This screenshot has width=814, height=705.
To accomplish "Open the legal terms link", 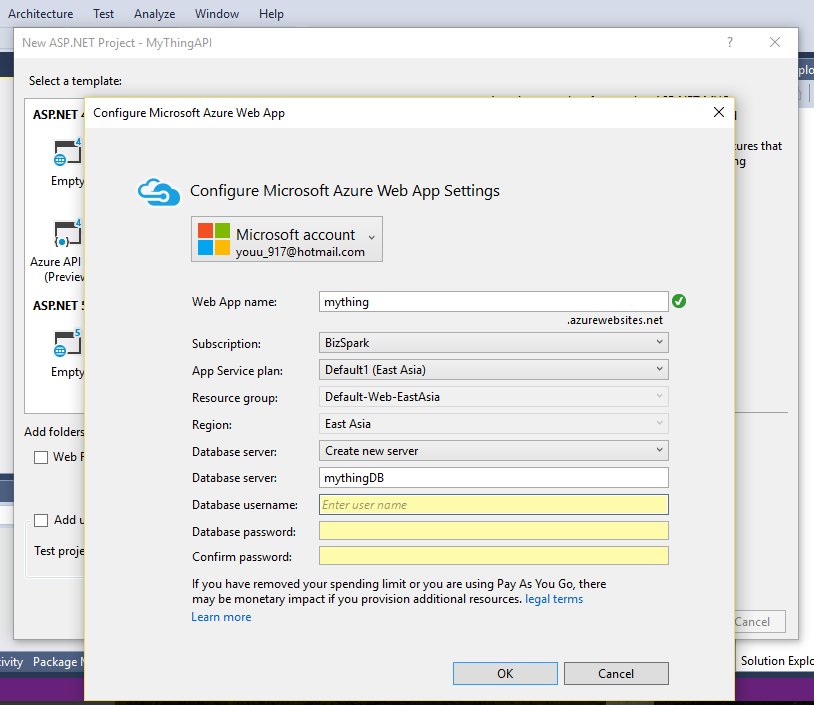I will click(x=553, y=599).
